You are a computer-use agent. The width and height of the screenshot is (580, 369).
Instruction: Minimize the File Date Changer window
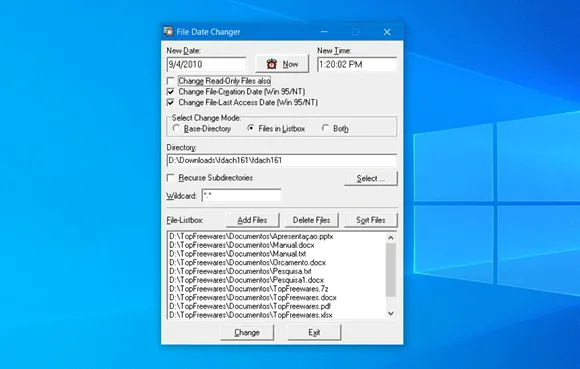324,32
